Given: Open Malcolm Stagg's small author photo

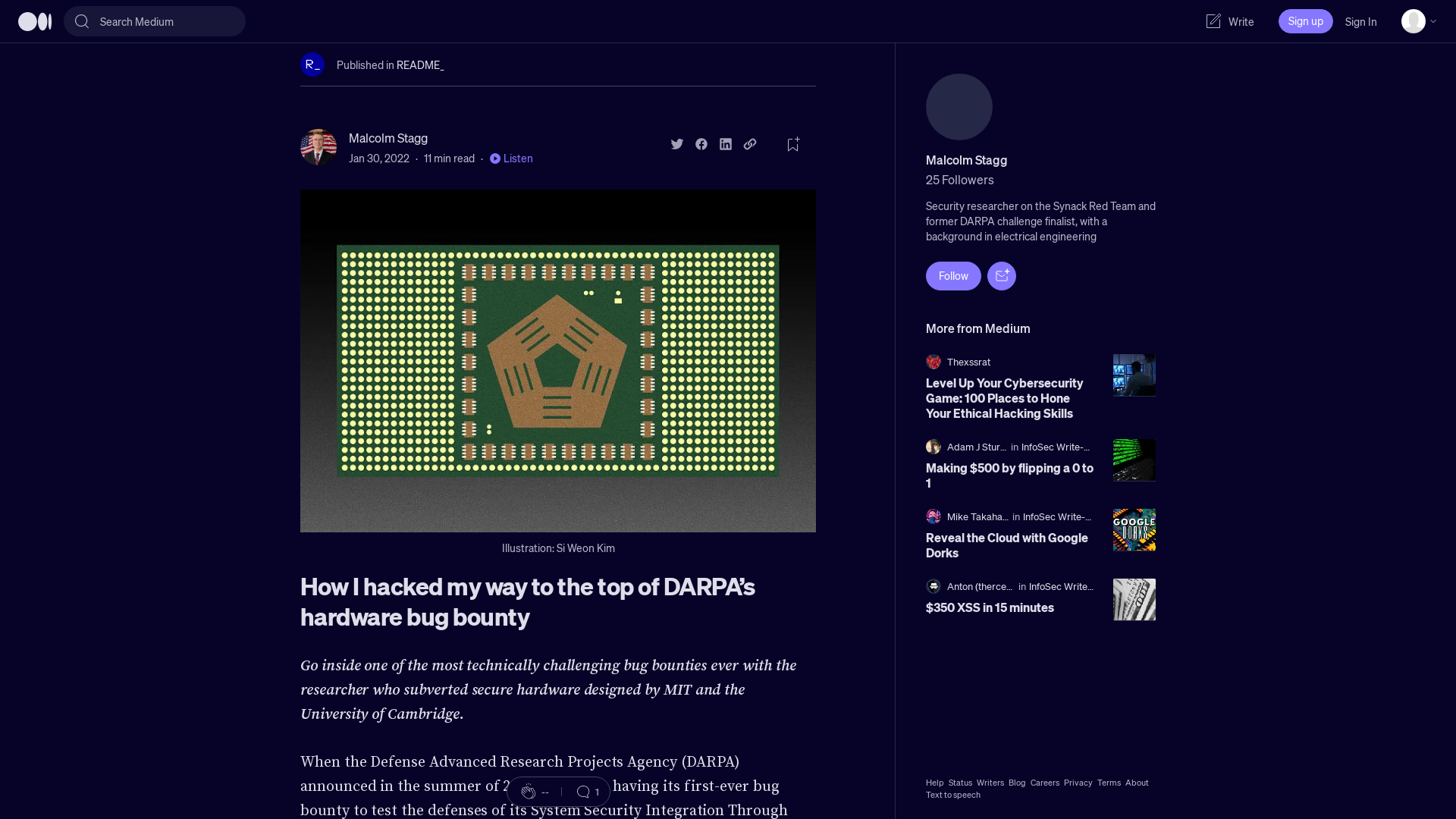Looking at the screenshot, I should (x=318, y=147).
